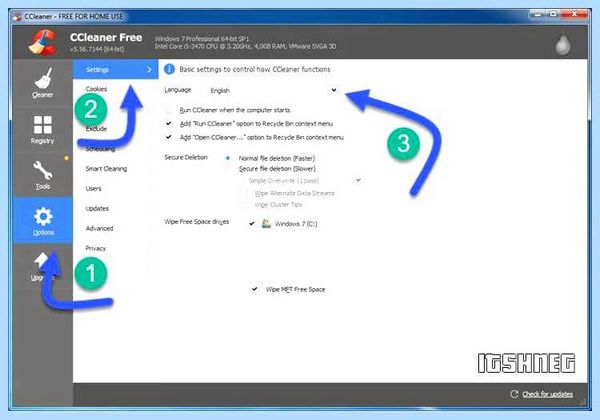
Task: Click the blue info icon
Action: point(169,69)
